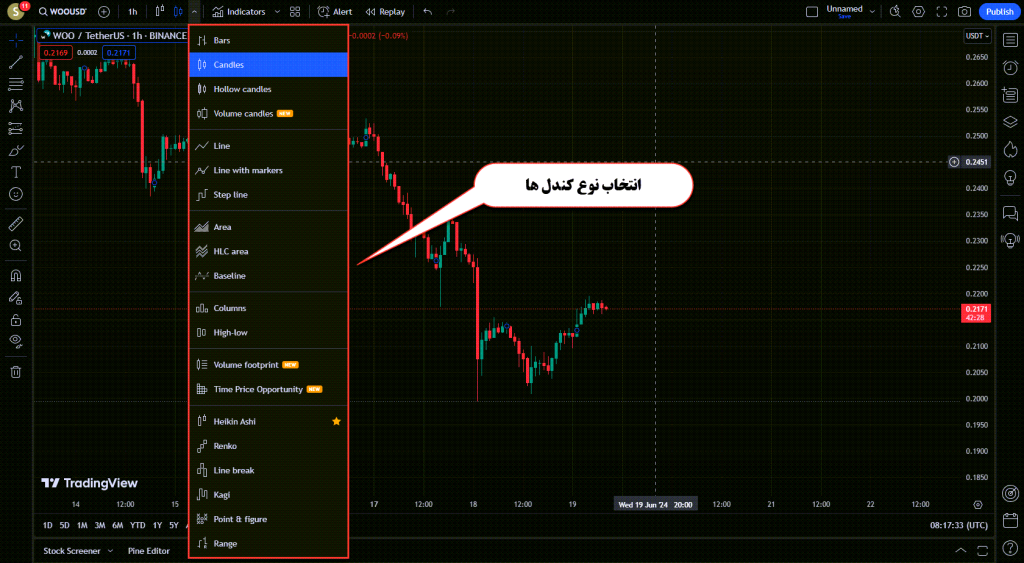This screenshot has height=563, width=1024.
Task: Select the Bars chart type
Action: 268,40
